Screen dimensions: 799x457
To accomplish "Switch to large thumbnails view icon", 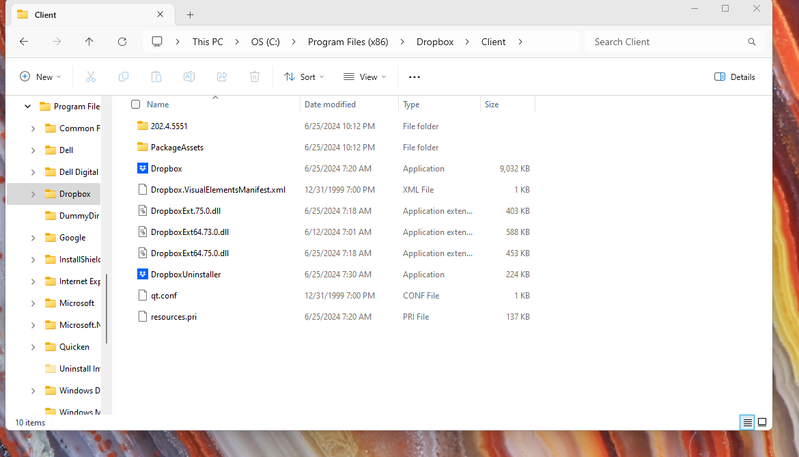I will coord(762,423).
